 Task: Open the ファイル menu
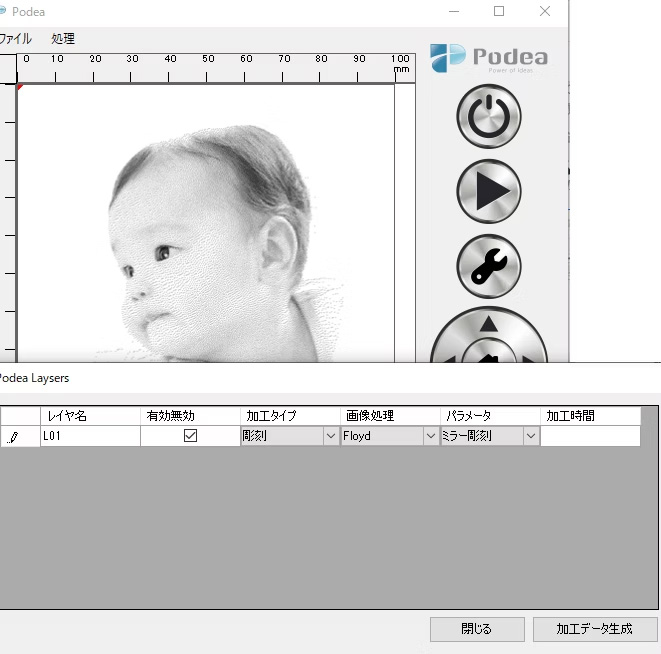click(15, 39)
